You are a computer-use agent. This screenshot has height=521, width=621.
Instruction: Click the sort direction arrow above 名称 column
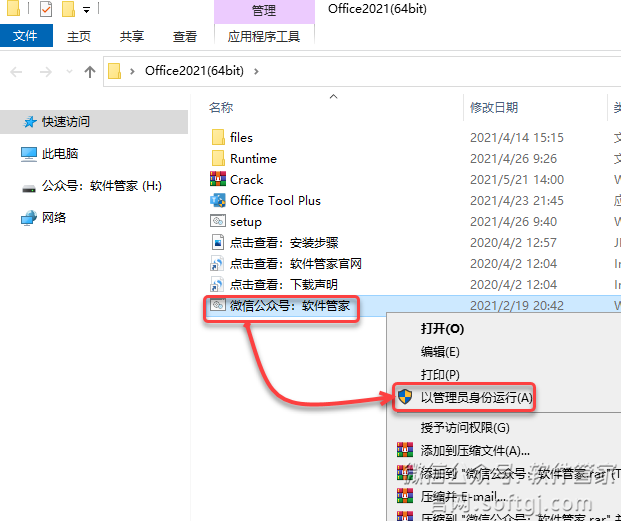click(x=333, y=97)
